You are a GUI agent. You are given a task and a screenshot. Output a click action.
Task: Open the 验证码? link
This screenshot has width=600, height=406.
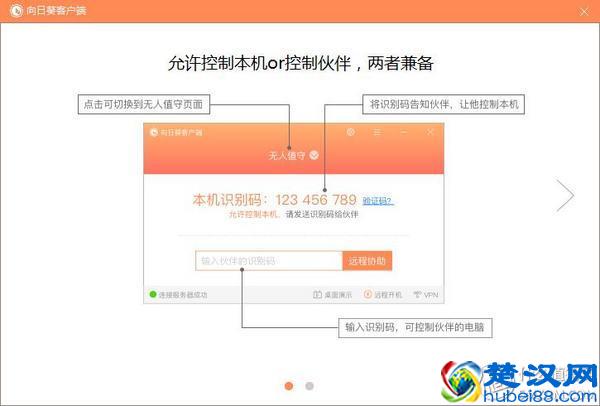[x=378, y=201]
